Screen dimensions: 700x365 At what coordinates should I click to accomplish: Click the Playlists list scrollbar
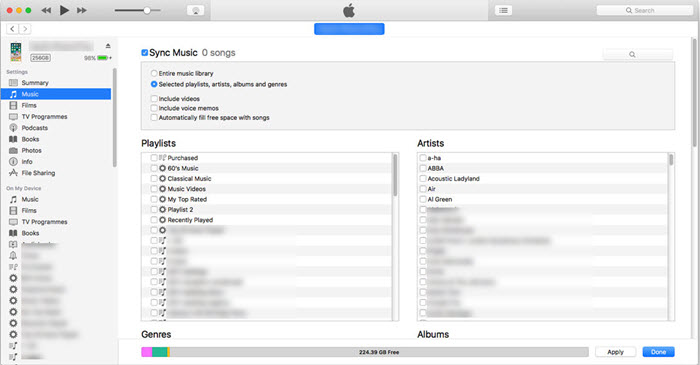[395, 175]
